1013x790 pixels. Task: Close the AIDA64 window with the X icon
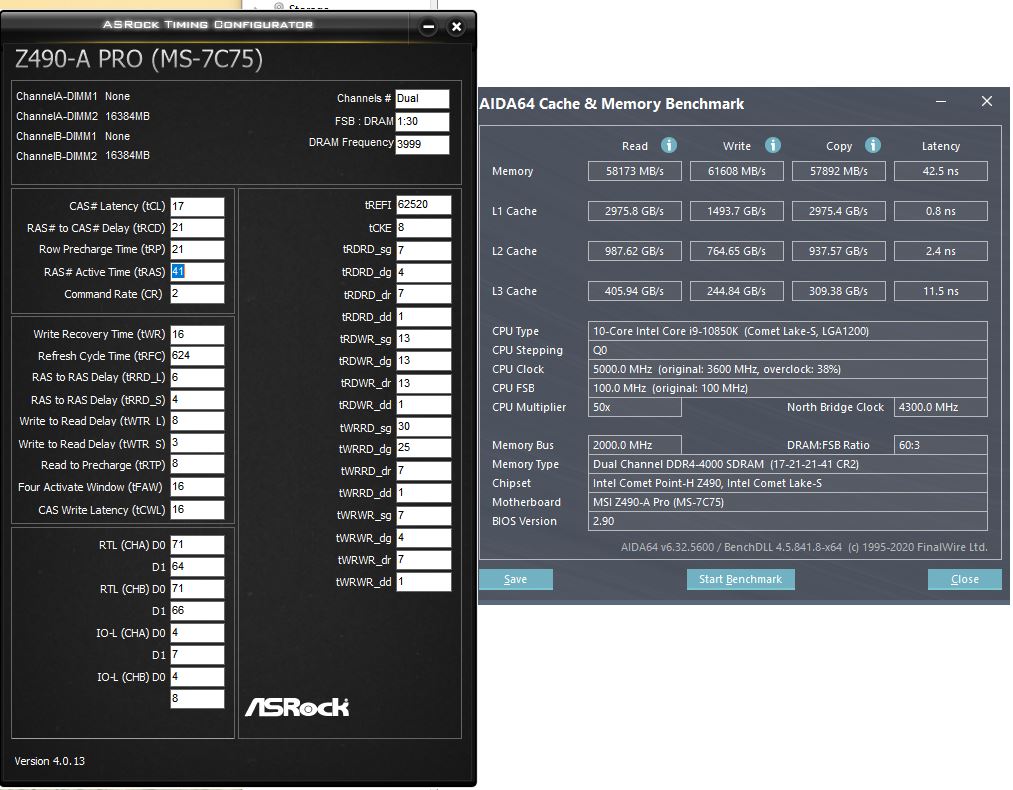tap(987, 101)
